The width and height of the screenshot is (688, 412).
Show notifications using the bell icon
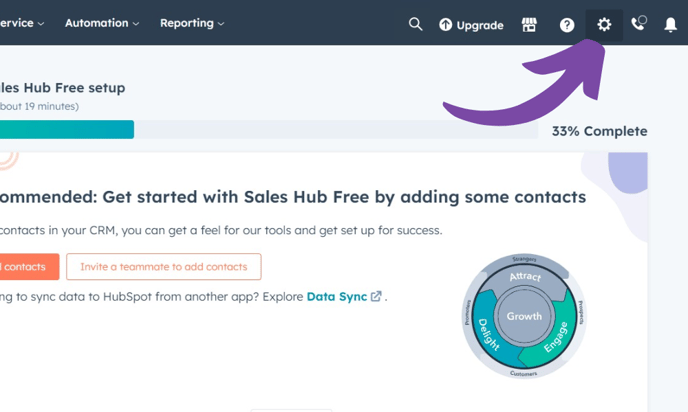click(x=671, y=25)
